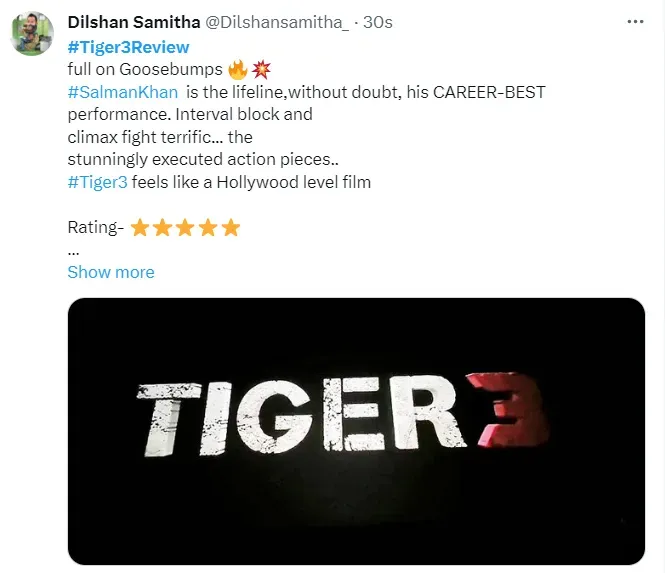665x573 pixels.
Task: Click the Rating- label text
Action: [95, 228]
